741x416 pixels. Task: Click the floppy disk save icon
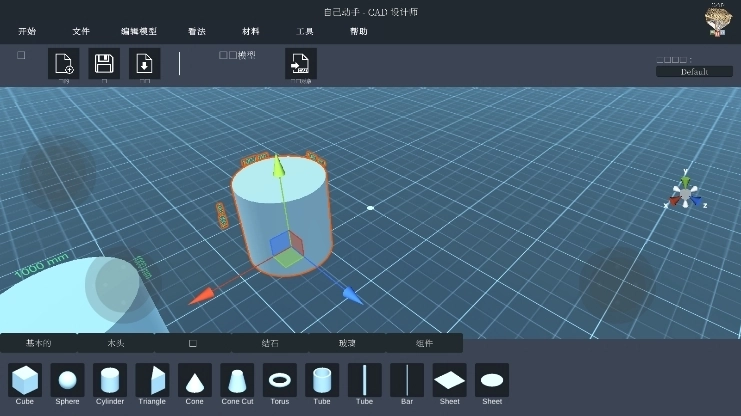click(x=104, y=64)
